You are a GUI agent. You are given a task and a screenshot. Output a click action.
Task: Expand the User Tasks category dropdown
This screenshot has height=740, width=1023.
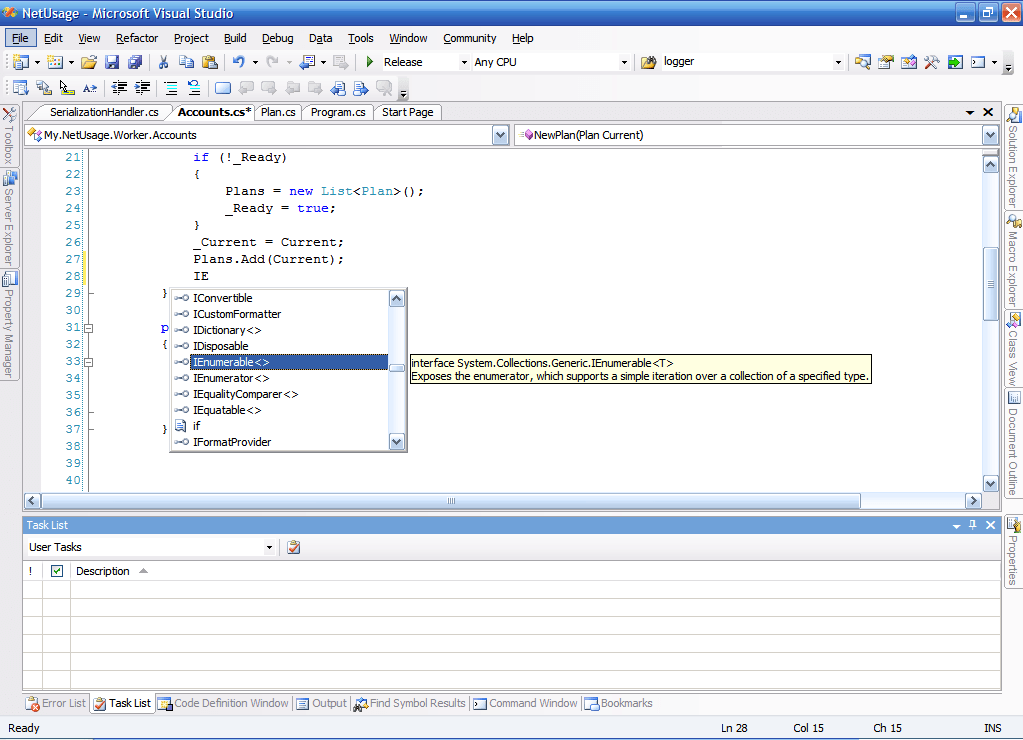coord(269,547)
